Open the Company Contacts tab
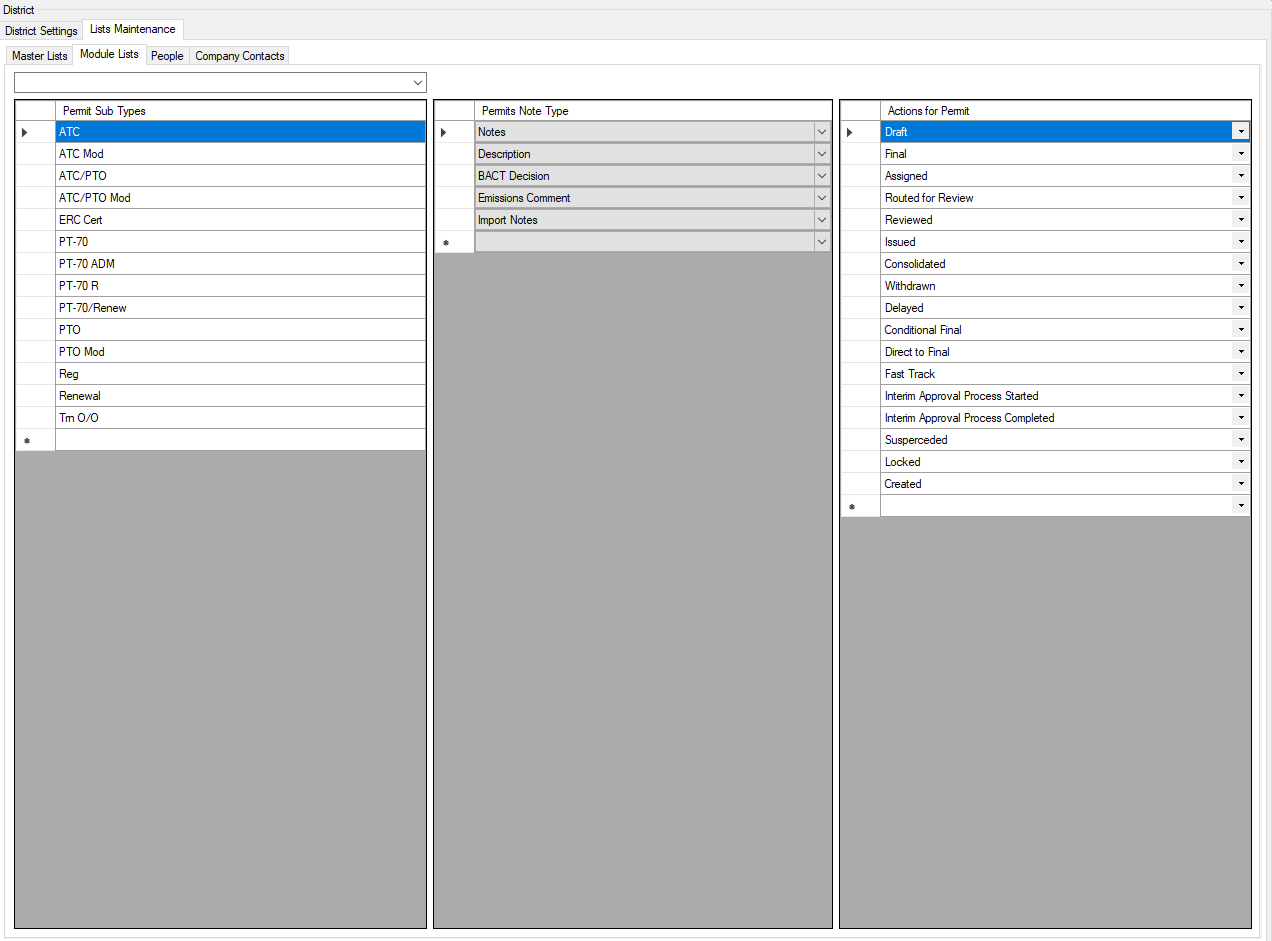This screenshot has width=1272, height=941. coord(239,55)
